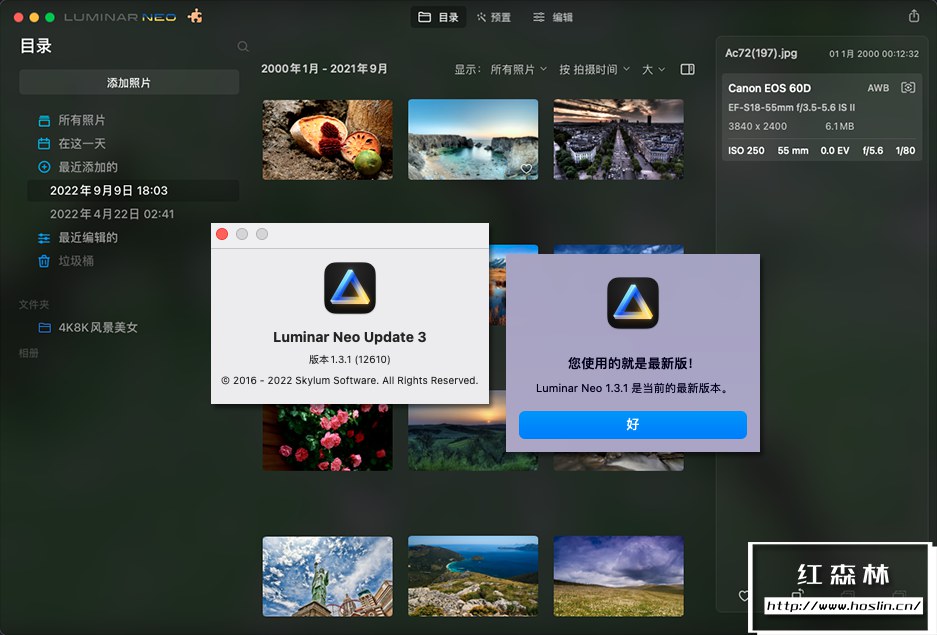Click the Canon EOS 60D camera label
This screenshot has width=937, height=635.
pyautogui.click(x=769, y=88)
